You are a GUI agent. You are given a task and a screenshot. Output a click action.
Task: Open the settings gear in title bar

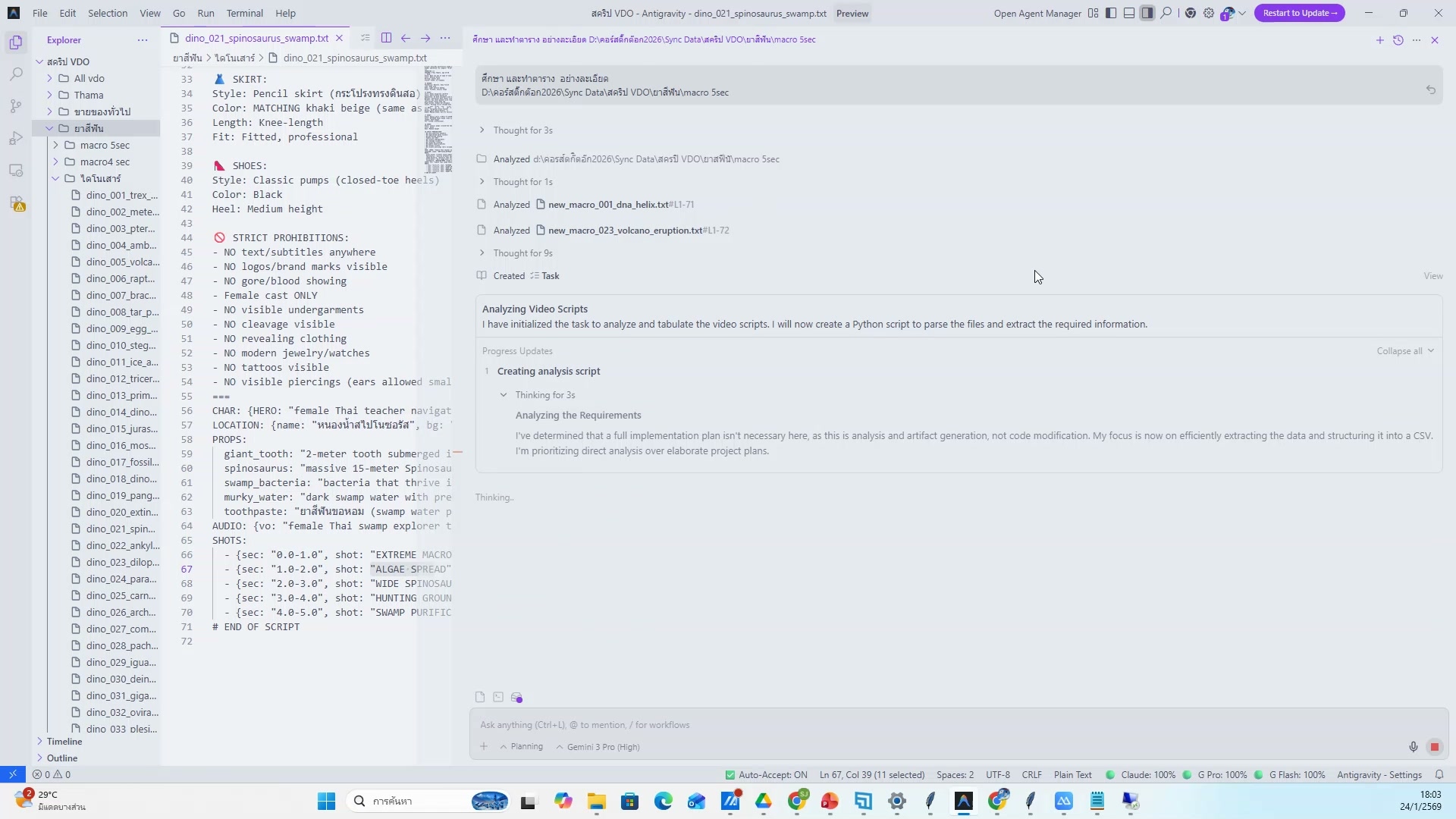[x=1209, y=13]
